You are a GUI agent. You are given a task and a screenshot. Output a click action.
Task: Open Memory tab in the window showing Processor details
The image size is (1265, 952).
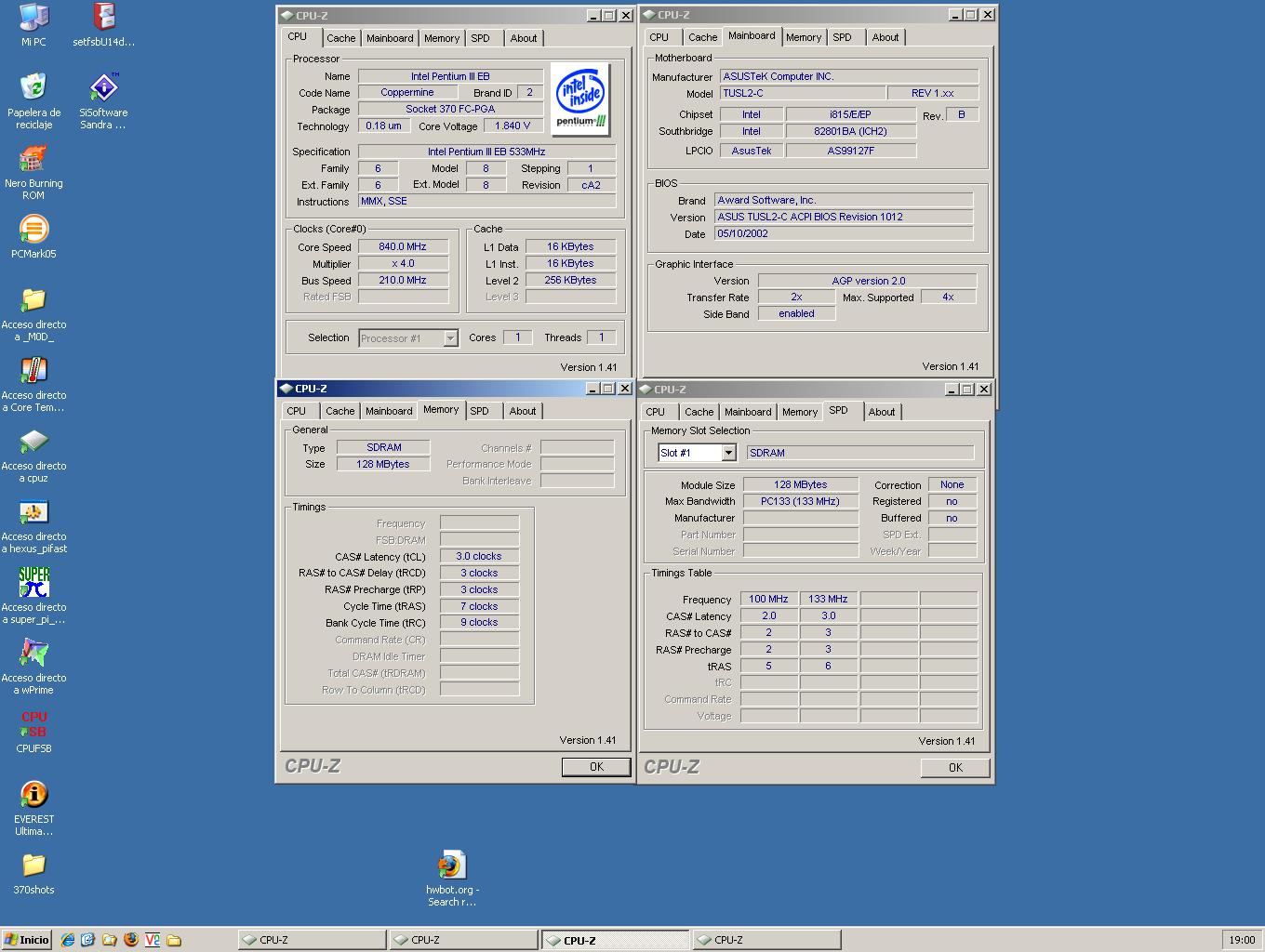442,38
